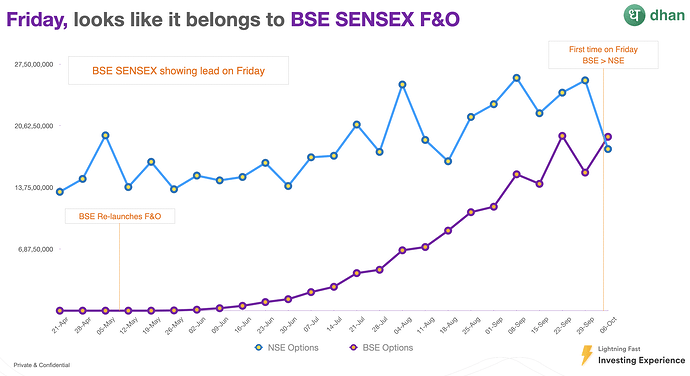Click the 'Private & Confidential' footer text

point(42,365)
